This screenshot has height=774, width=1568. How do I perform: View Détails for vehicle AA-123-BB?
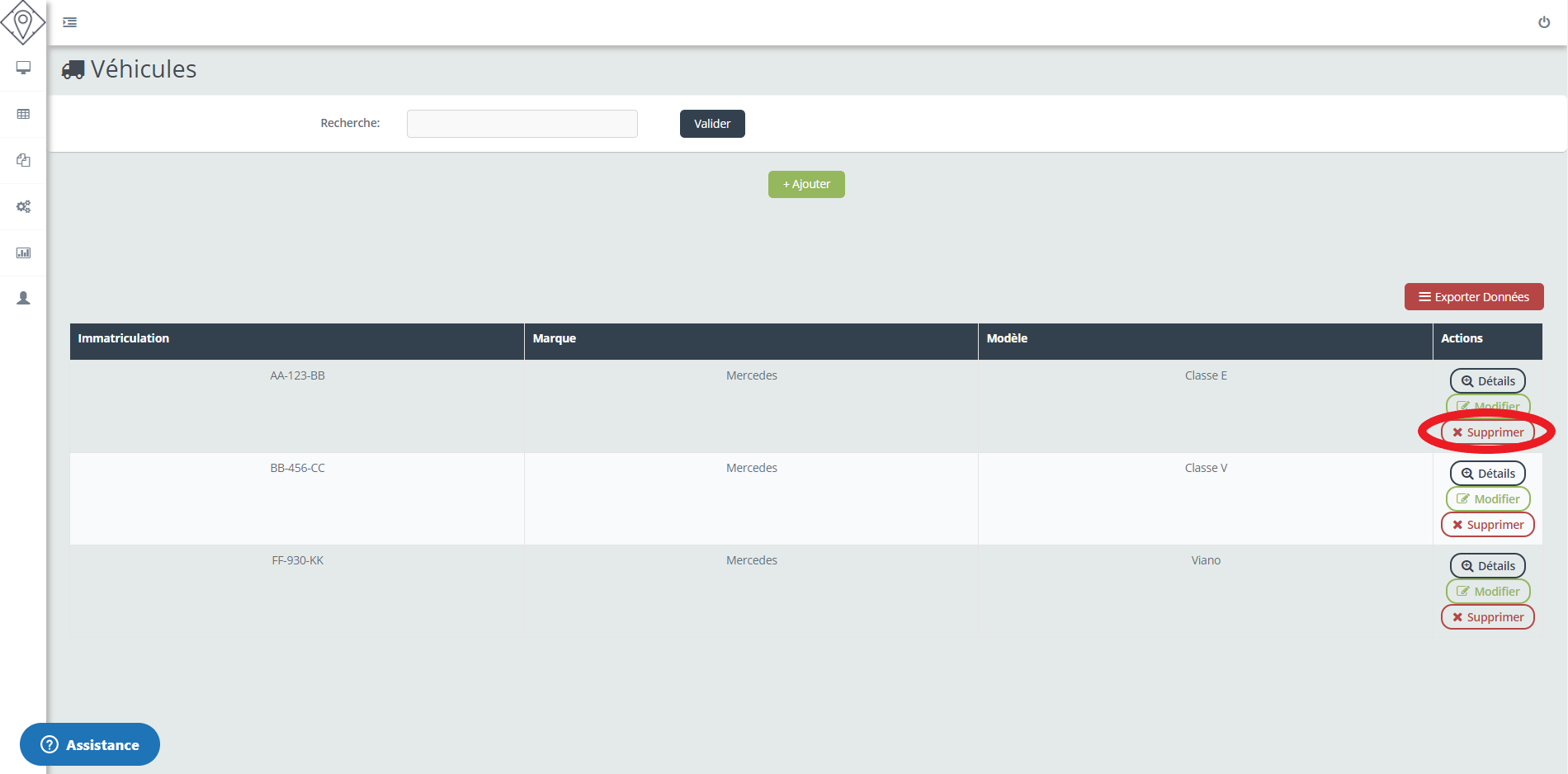[x=1487, y=381]
